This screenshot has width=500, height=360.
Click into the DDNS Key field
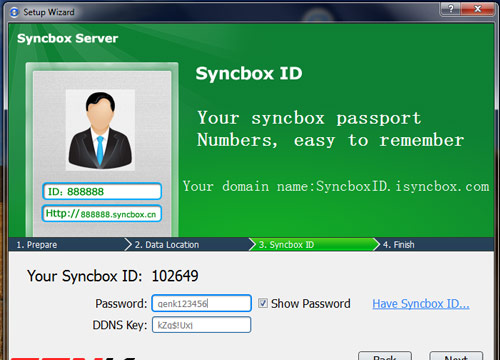click(201, 325)
